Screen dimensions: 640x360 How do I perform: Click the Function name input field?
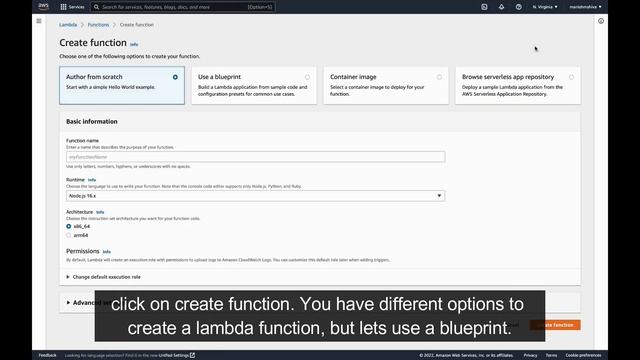pos(256,157)
